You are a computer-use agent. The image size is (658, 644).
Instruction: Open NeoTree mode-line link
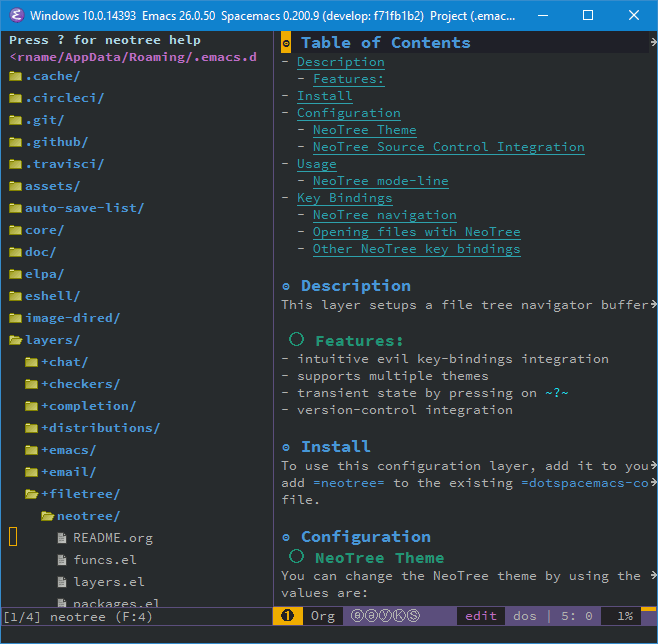point(381,181)
